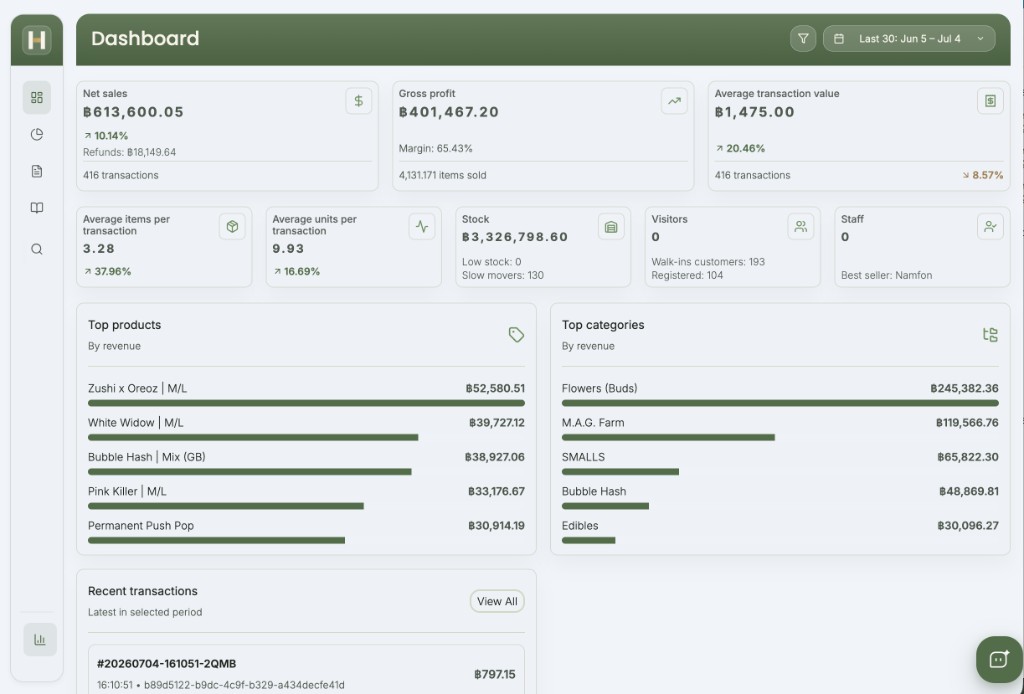
Task: Open the document icon in sidebar
Action: (37, 171)
